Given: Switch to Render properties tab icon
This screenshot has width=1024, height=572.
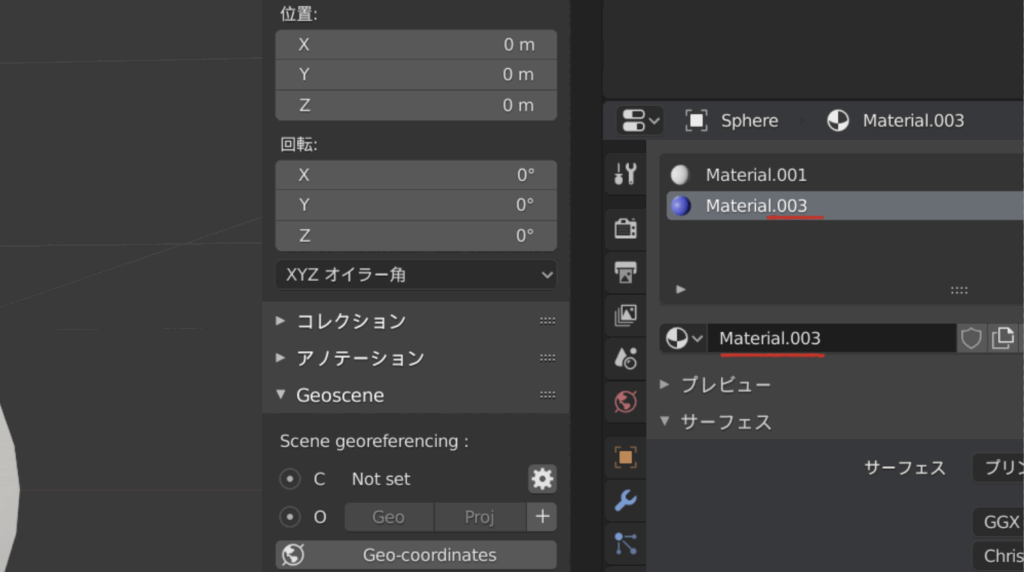Looking at the screenshot, I should click(626, 228).
